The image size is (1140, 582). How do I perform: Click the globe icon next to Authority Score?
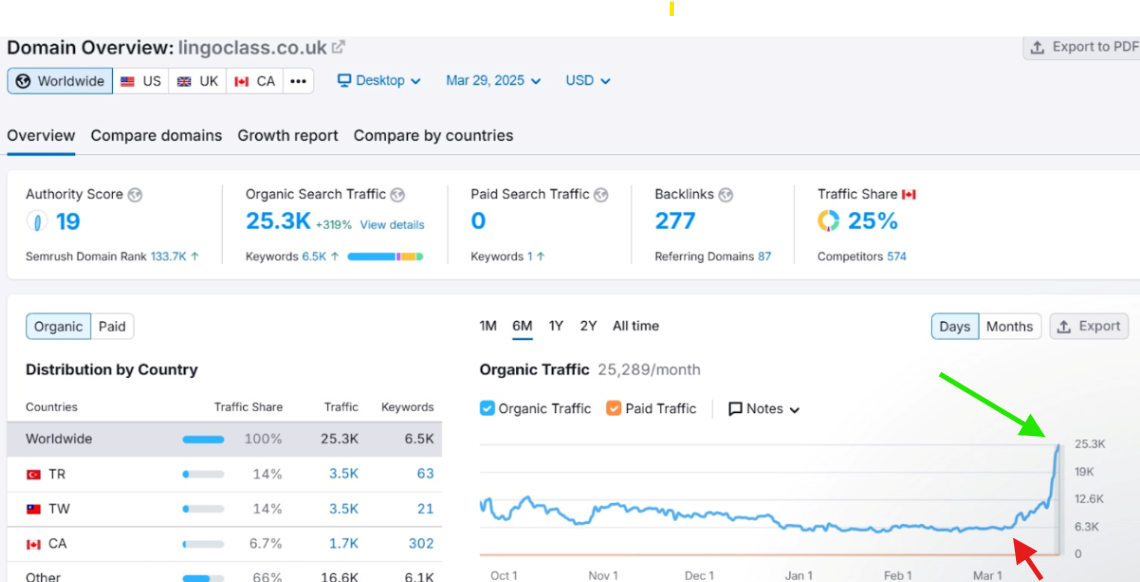135,195
